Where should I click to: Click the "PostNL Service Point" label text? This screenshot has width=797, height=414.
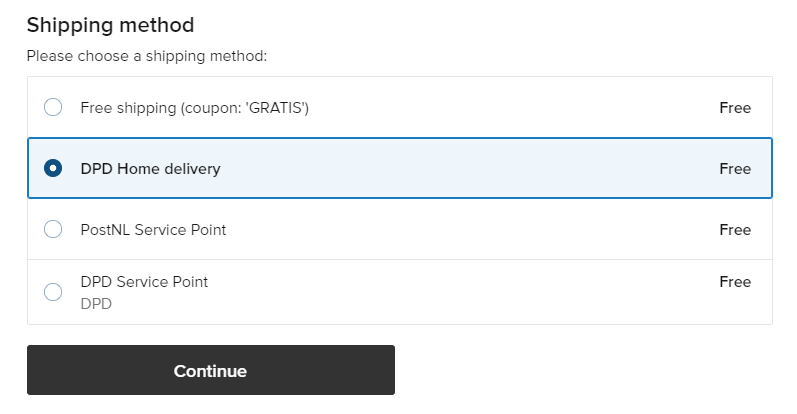tap(153, 230)
